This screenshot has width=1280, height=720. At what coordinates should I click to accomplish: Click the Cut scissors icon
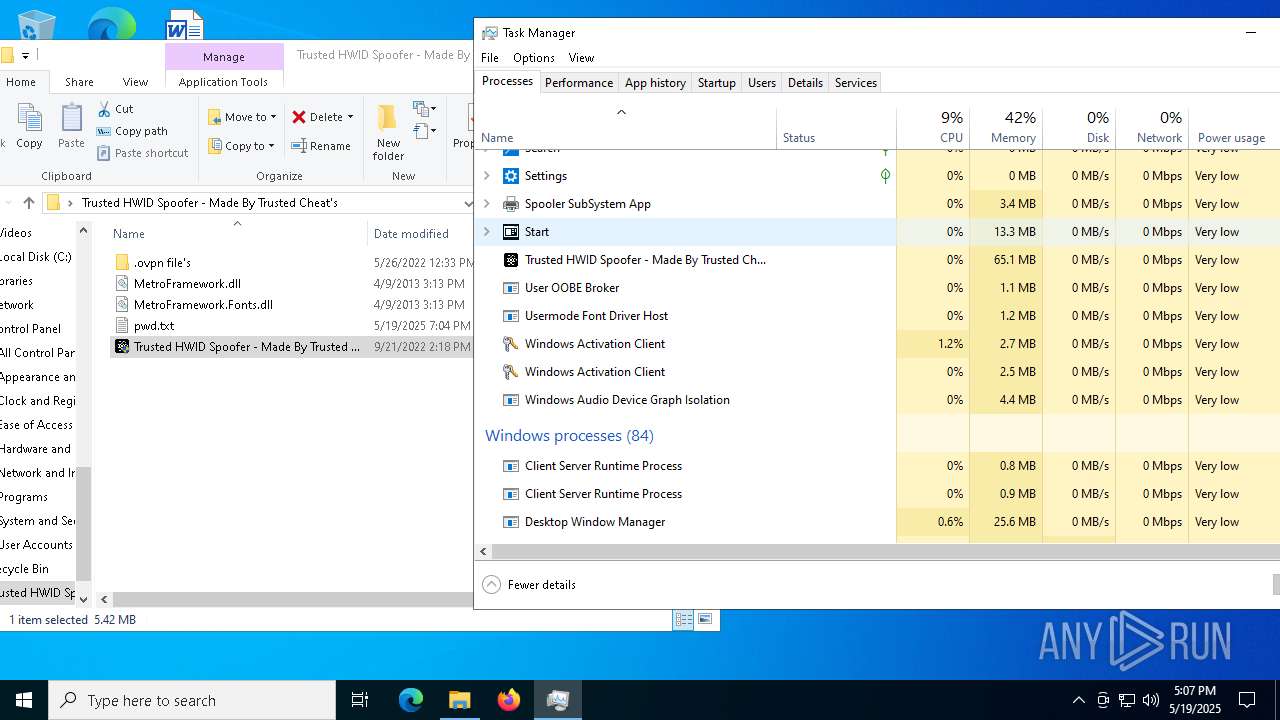(104, 108)
